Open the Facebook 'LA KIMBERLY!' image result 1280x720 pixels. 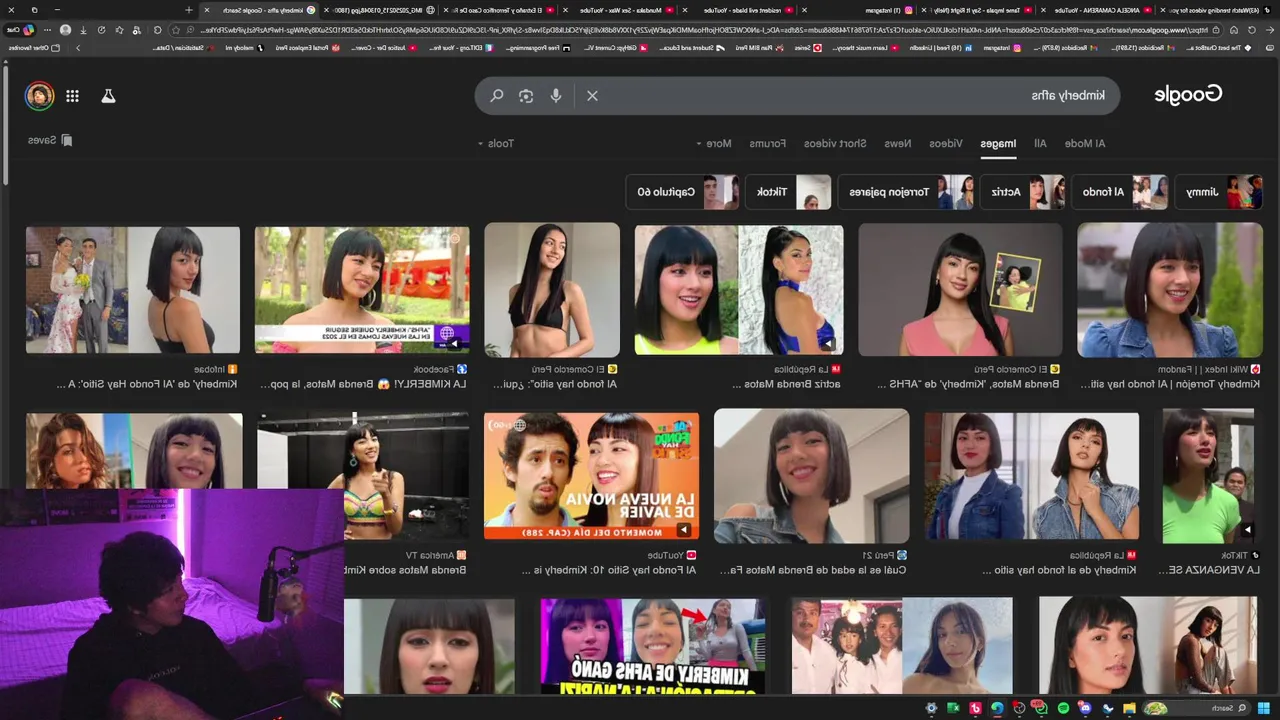pyautogui.click(x=362, y=289)
